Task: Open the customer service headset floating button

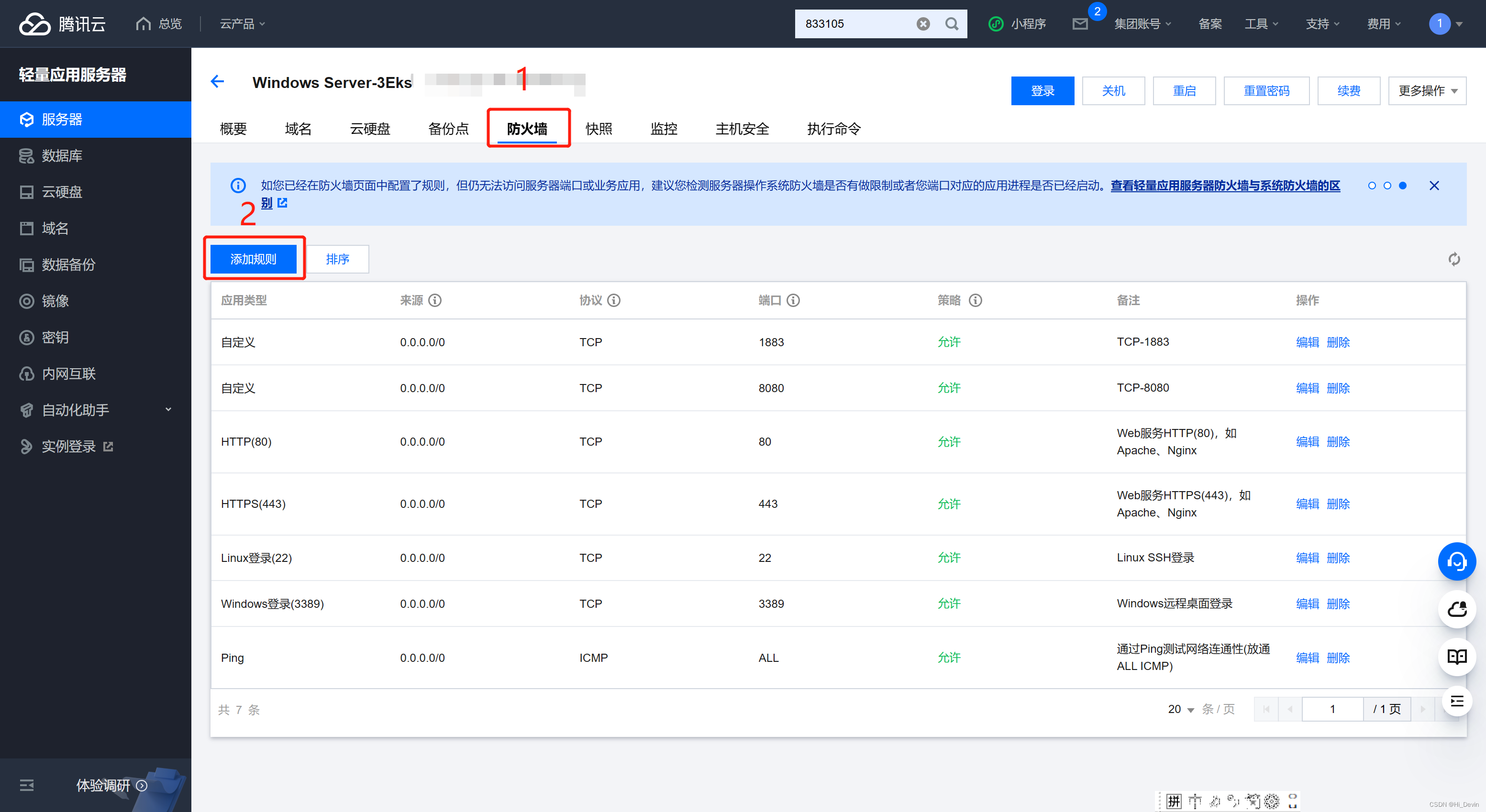Action: (x=1457, y=561)
